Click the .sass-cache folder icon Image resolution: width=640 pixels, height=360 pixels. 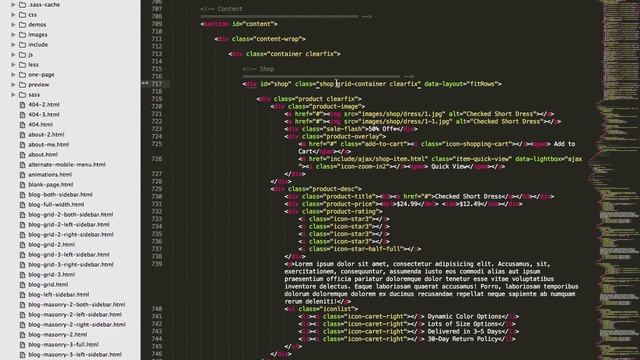(23, 4)
